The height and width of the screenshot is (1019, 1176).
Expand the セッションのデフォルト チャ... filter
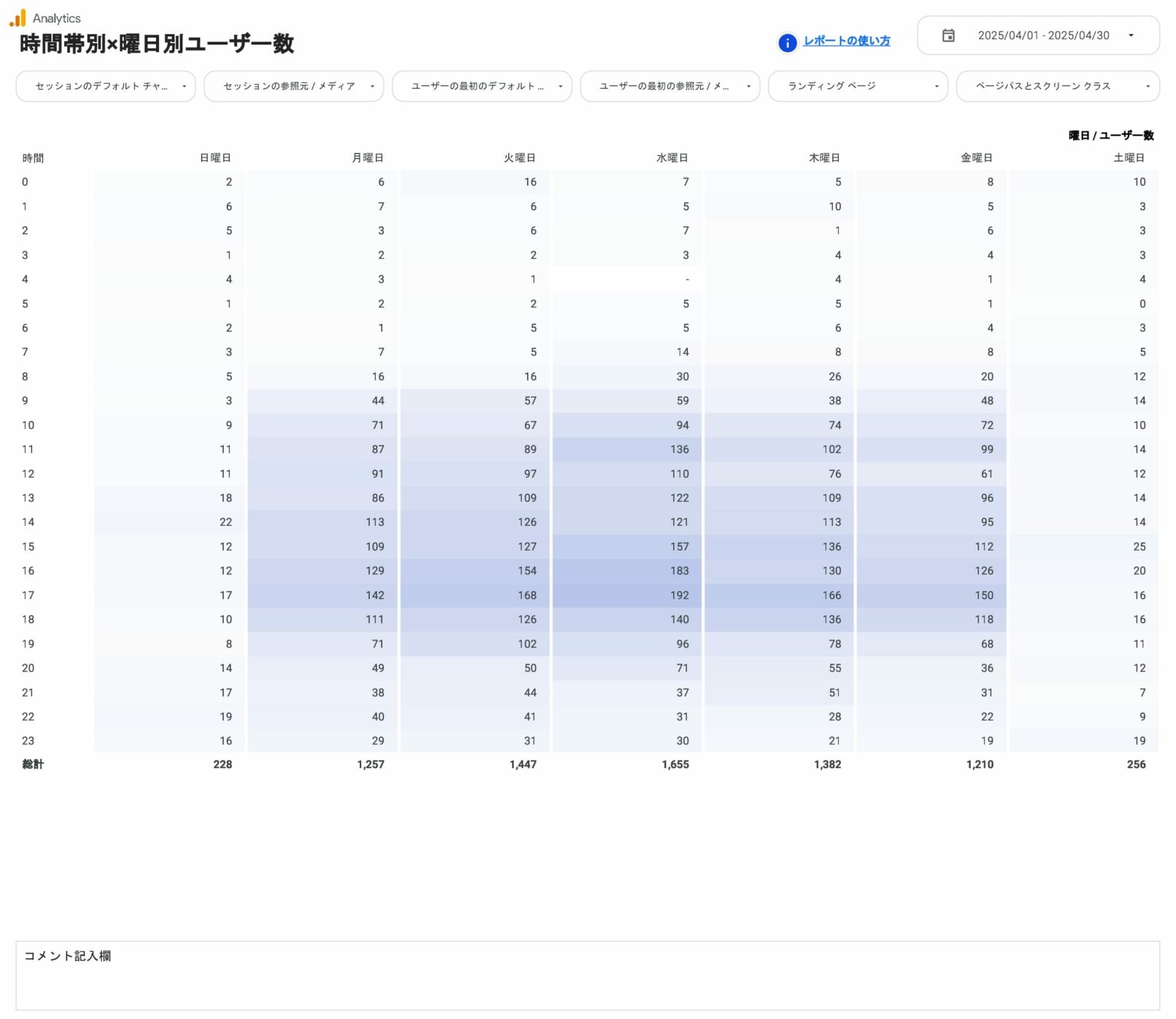tap(106, 86)
